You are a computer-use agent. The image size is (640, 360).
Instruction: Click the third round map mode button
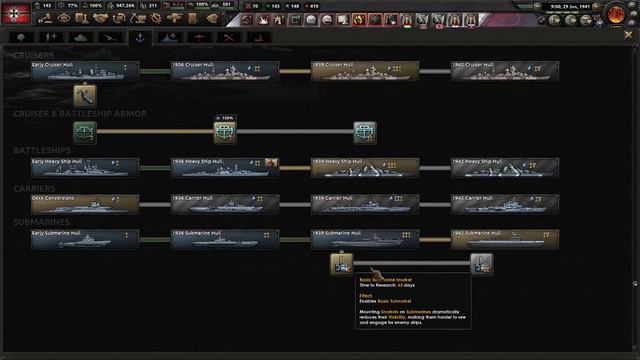586,20
